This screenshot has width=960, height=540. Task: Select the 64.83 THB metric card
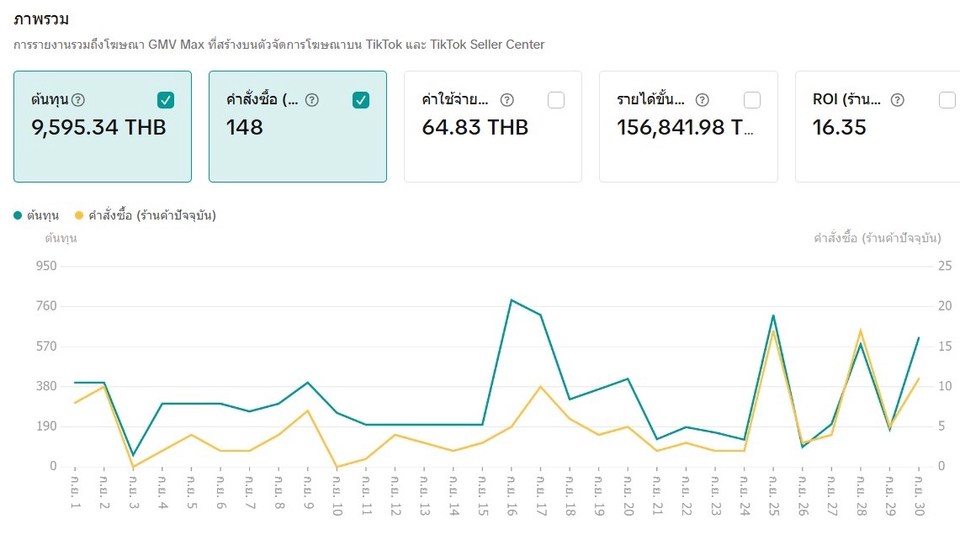(493, 127)
